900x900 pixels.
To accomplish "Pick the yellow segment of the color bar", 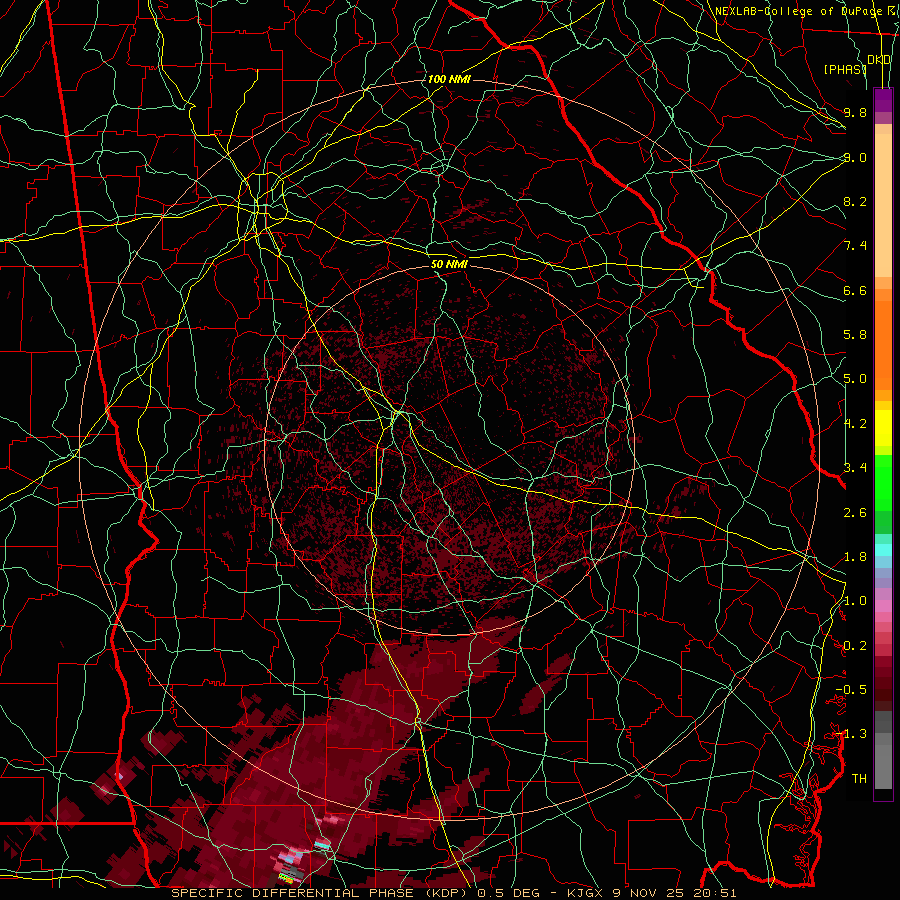I will [883, 428].
